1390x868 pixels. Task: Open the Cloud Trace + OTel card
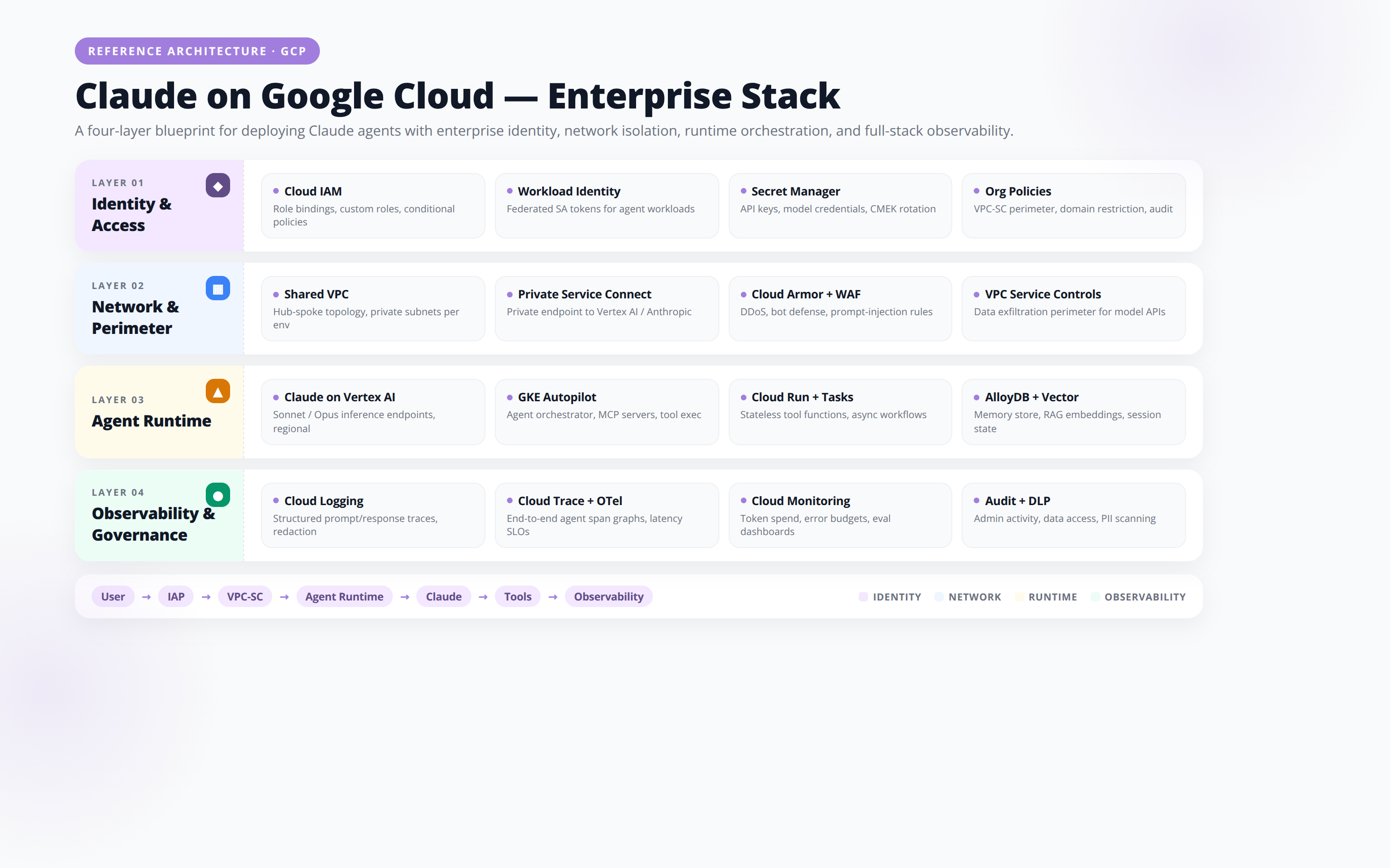tap(607, 515)
